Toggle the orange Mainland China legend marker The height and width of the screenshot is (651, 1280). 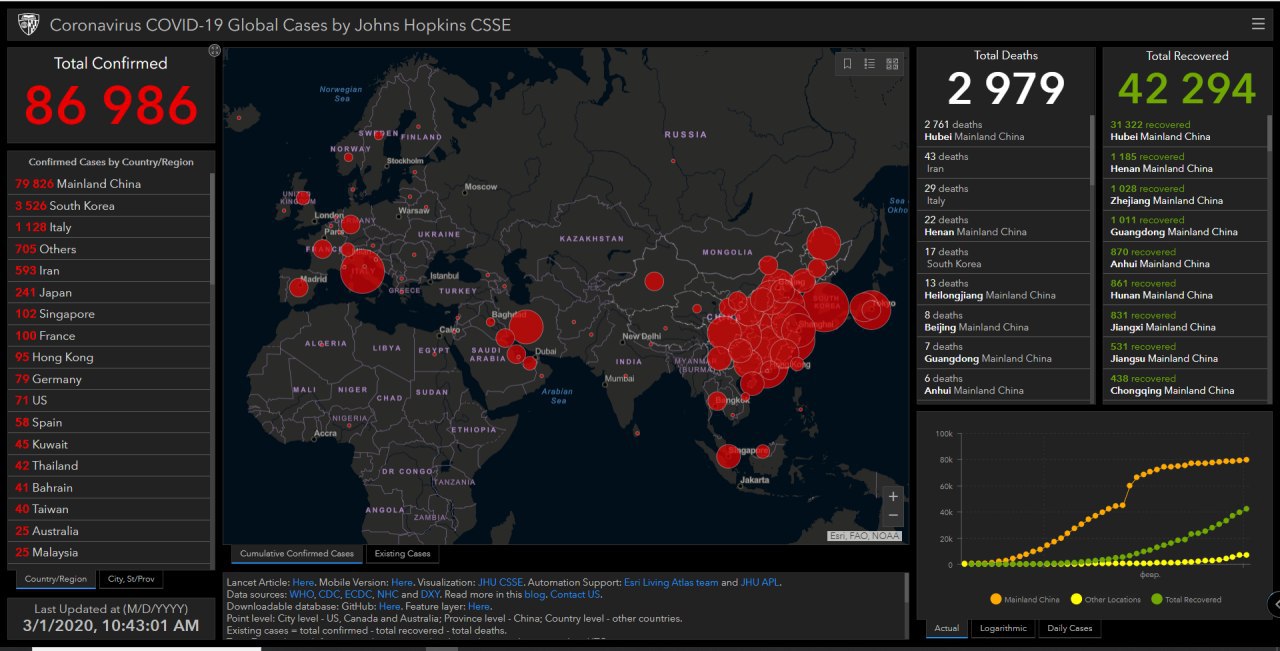pyautogui.click(x=995, y=599)
